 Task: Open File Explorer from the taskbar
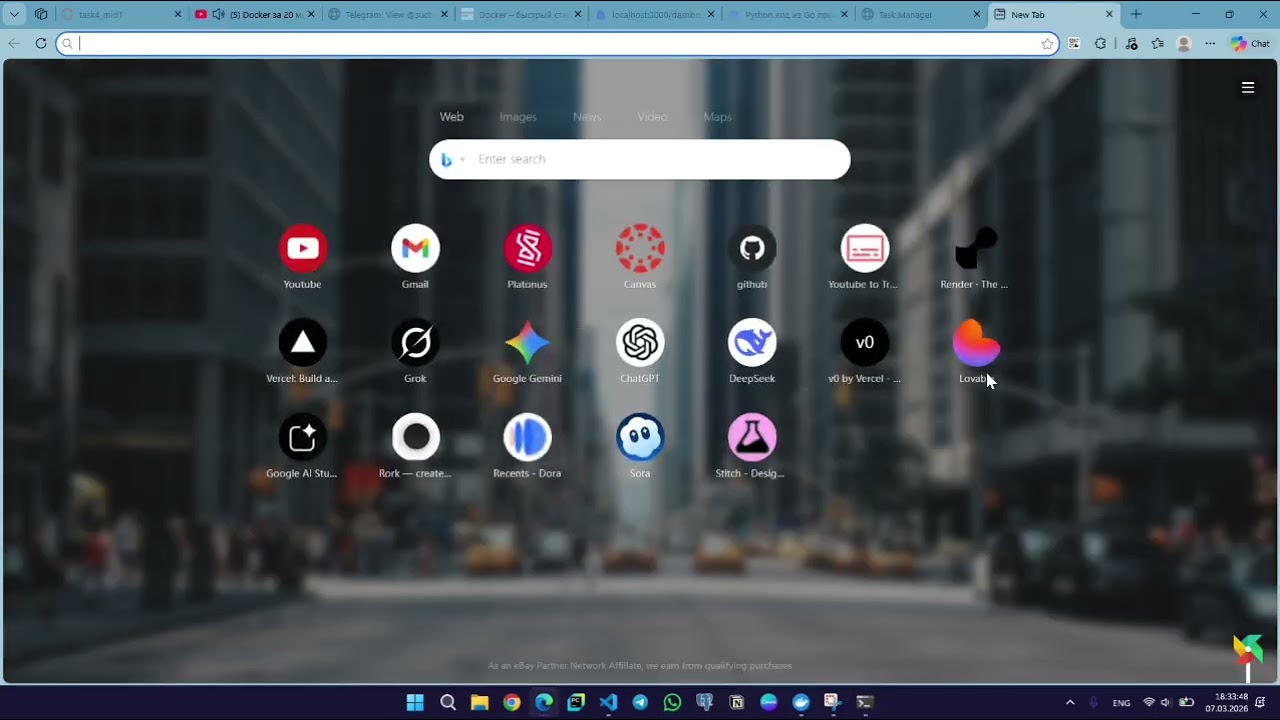click(x=479, y=702)
